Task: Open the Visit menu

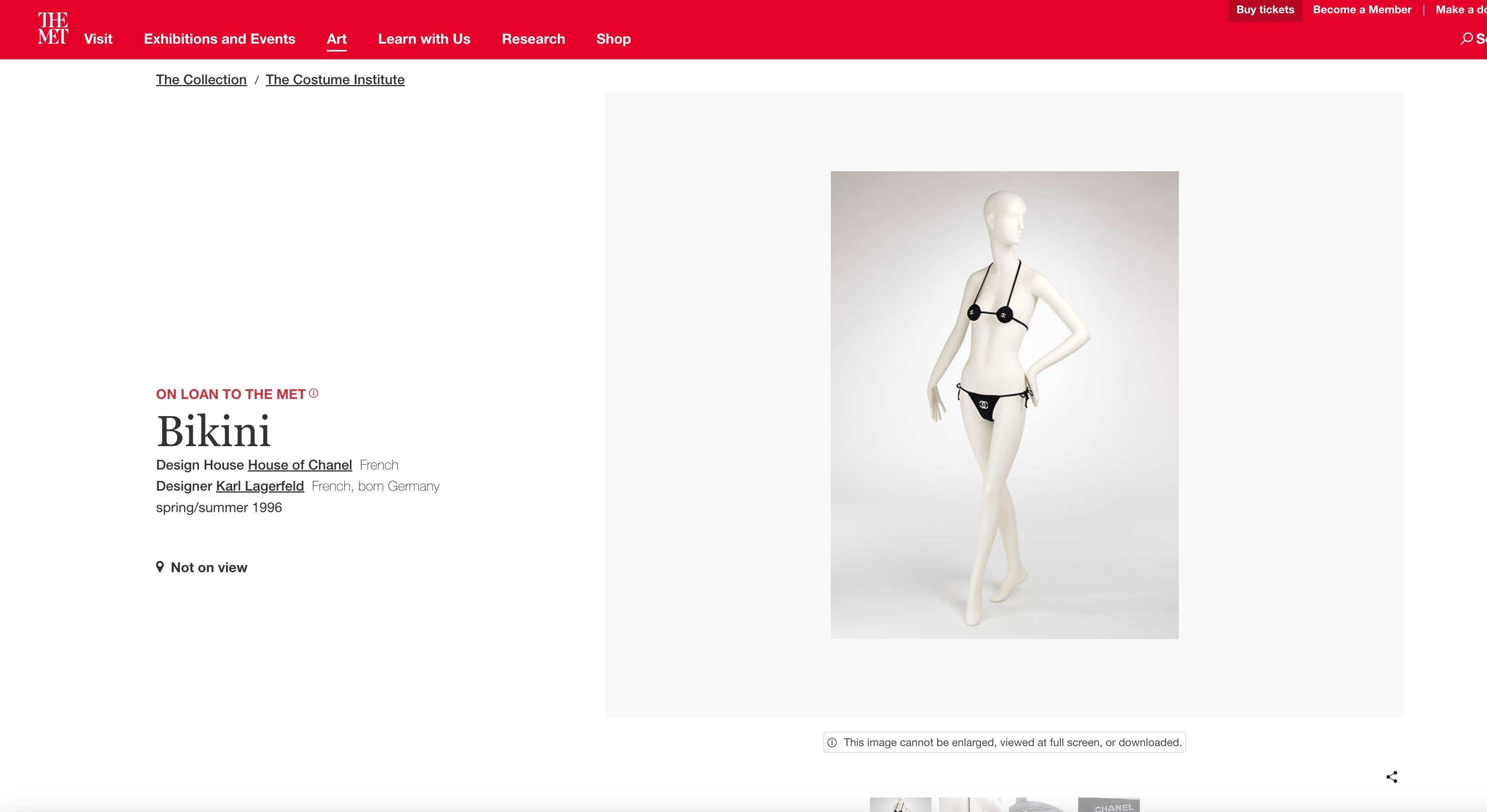Action: click(98, 39)
